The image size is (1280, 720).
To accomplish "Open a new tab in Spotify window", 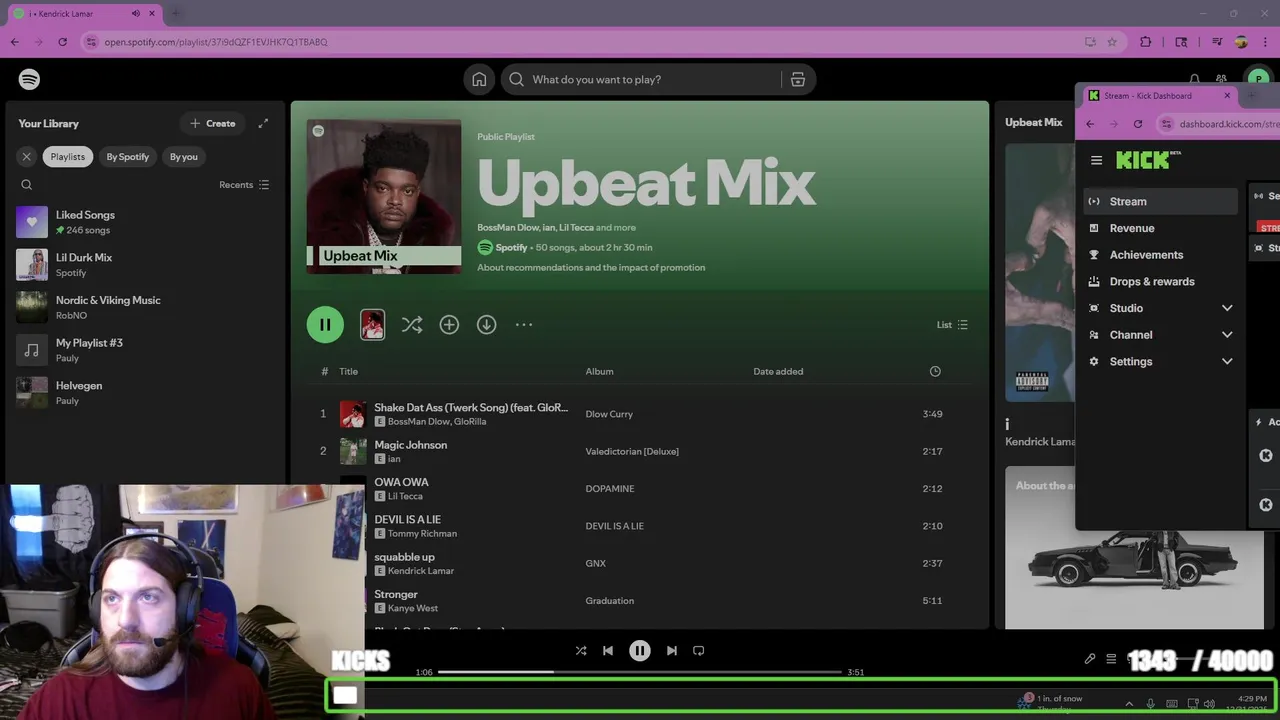I will click(175, 14).
